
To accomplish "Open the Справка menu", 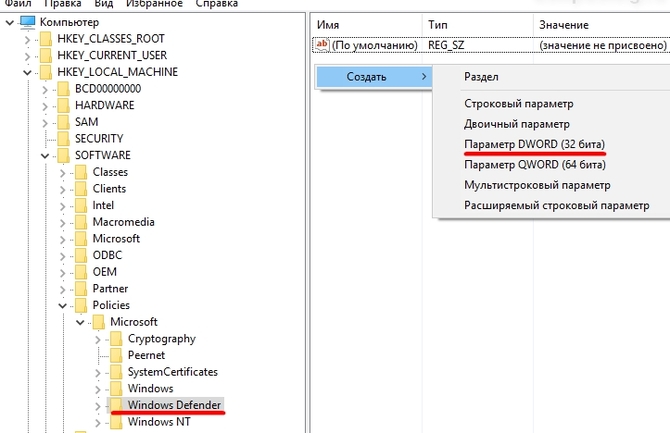I will [217, 4].
